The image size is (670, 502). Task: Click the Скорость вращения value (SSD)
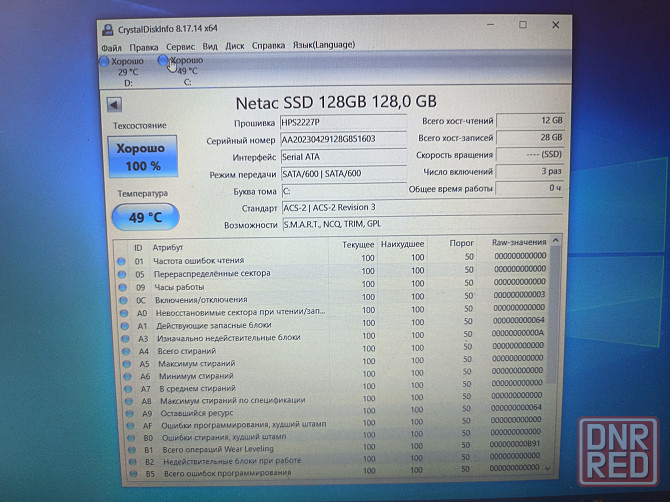[530, 154]
